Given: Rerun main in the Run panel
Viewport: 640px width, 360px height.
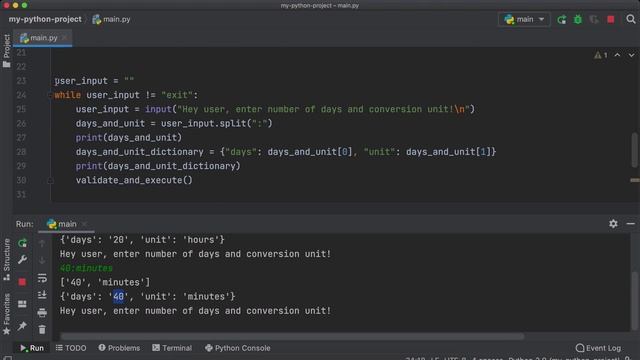Looking at the screenshot, I should tap(22, 243).
